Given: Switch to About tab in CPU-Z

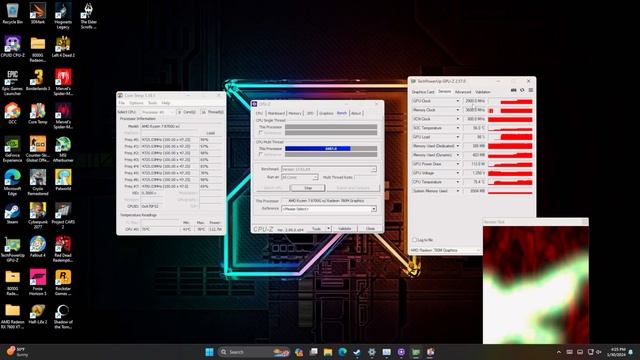Looking at the screenshot, I should (356, 113).
